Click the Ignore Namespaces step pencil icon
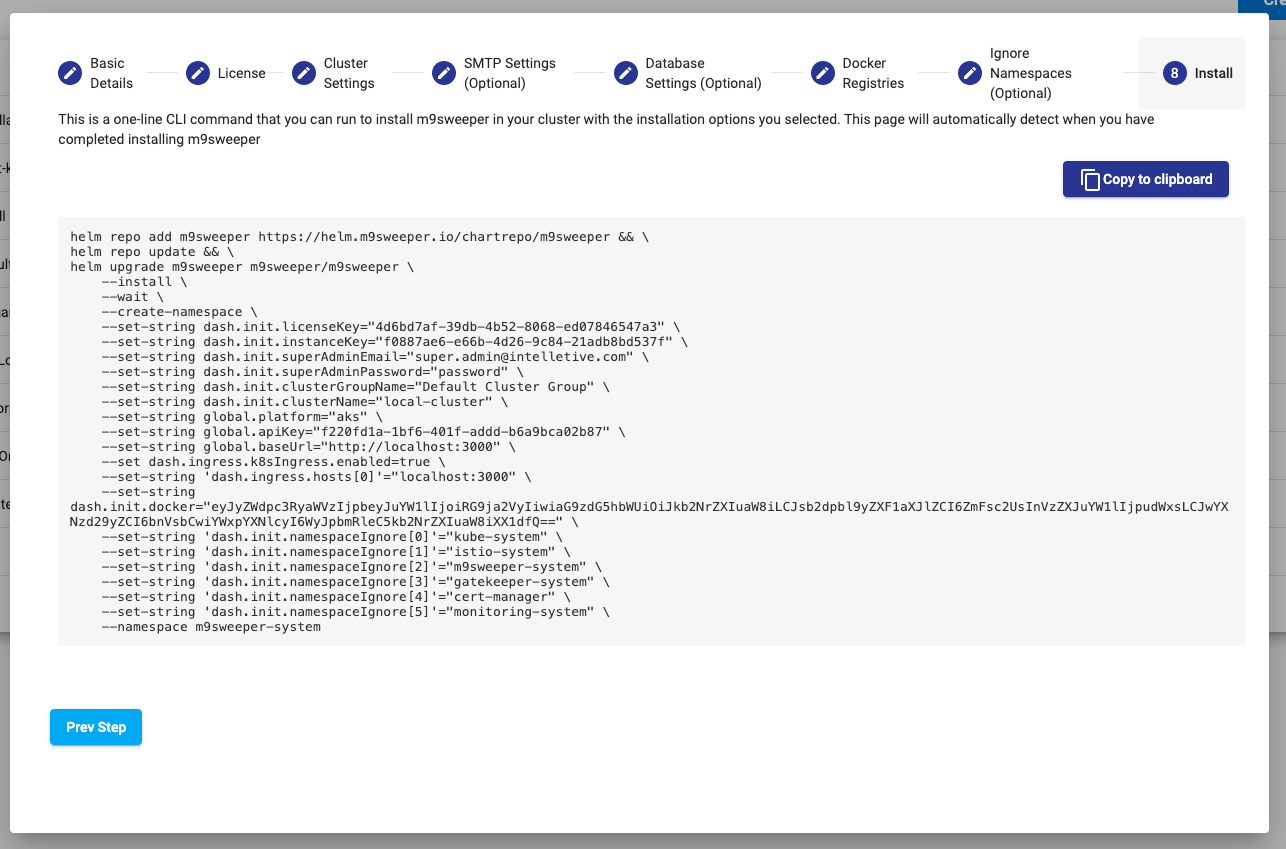The width and height of the screenshot is (1286, 849). 968,73
